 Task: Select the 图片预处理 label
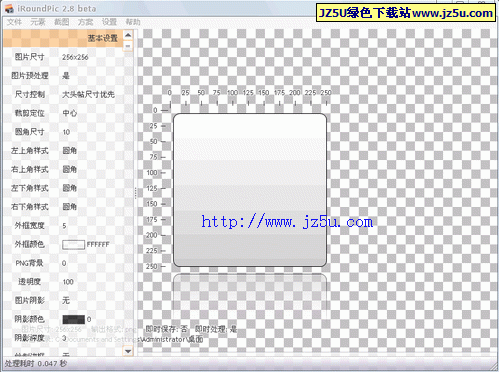30,76
